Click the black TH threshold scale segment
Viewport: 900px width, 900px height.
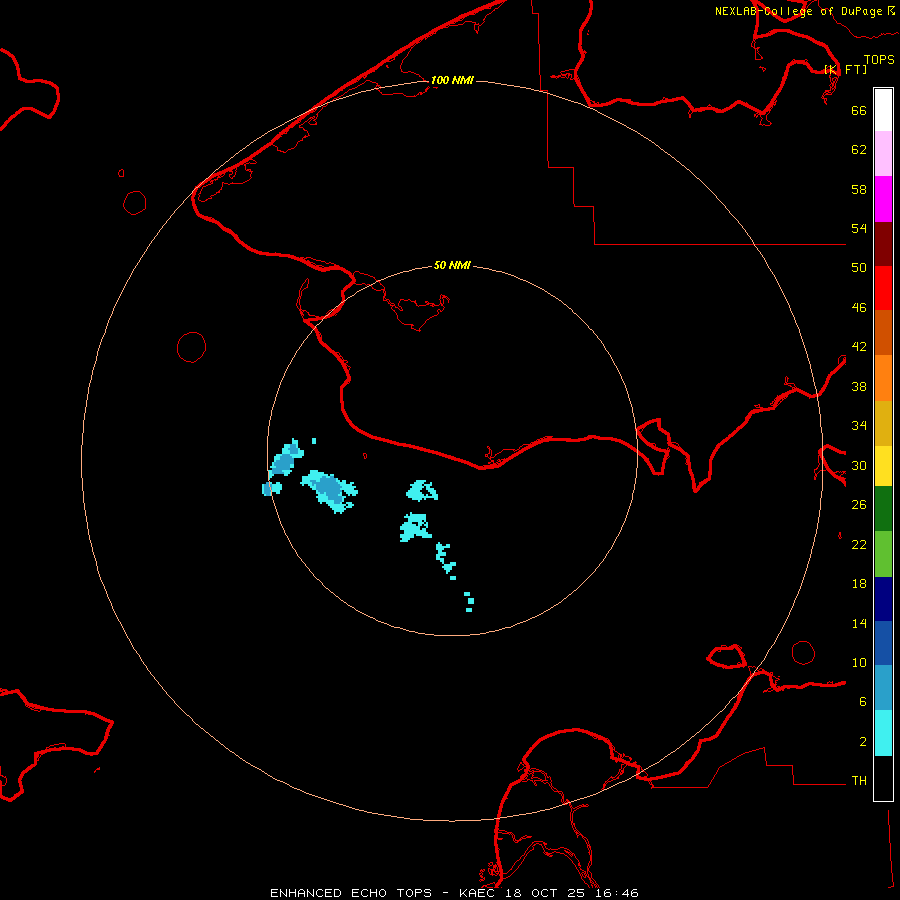click(x=883, y=778)
